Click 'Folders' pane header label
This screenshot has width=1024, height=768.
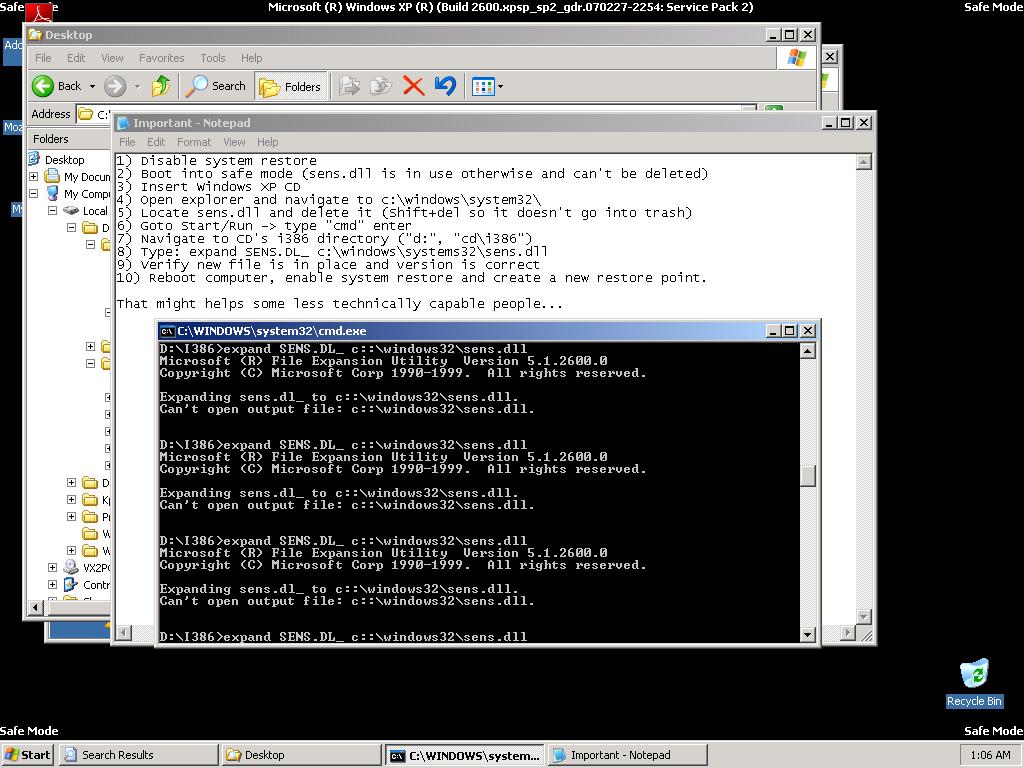[51, 139]
